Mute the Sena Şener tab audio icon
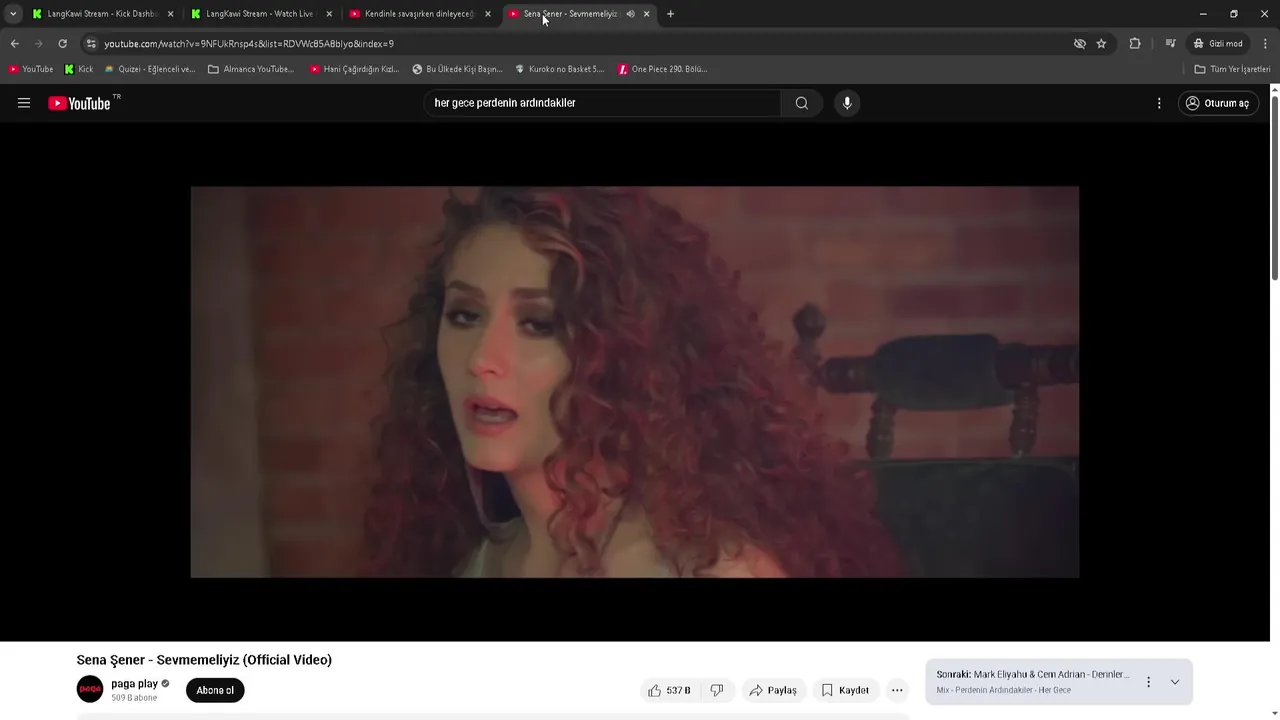The height and width of the screenshot is (720, 1280). point(630,14)
